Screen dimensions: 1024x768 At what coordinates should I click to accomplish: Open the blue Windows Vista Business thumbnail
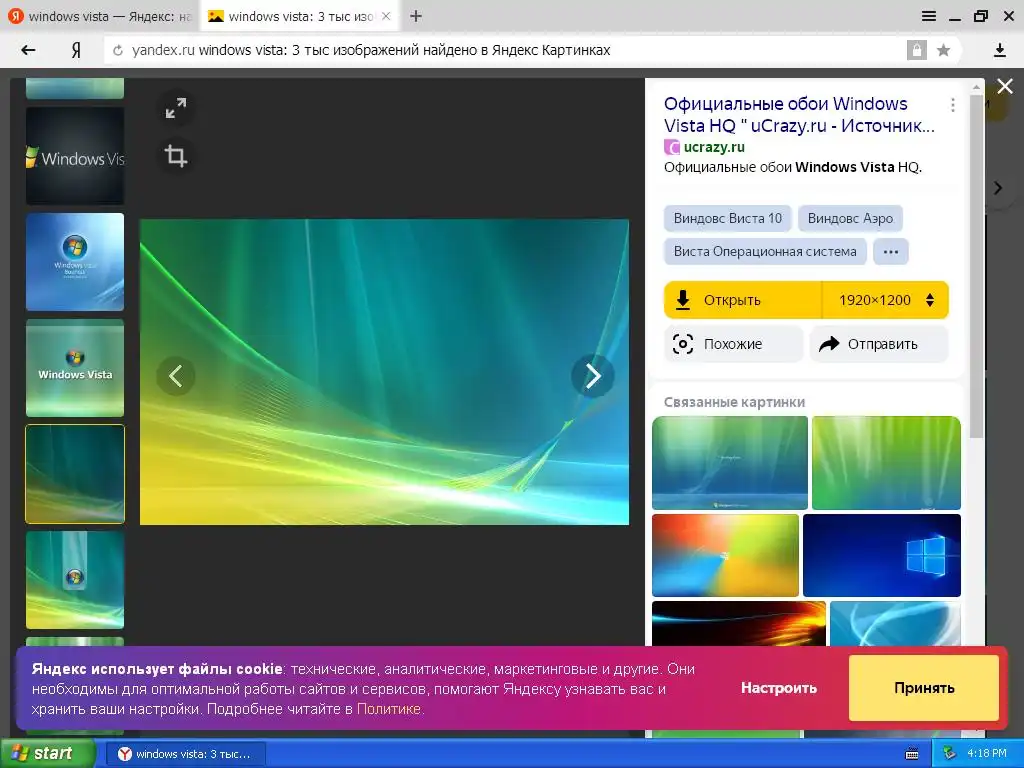click(74, 262)
